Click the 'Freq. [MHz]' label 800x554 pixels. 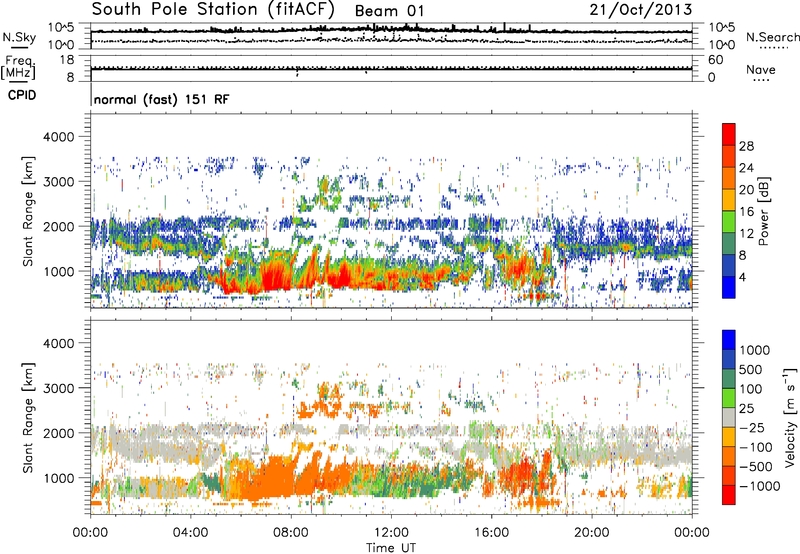[x=18, y=67]
